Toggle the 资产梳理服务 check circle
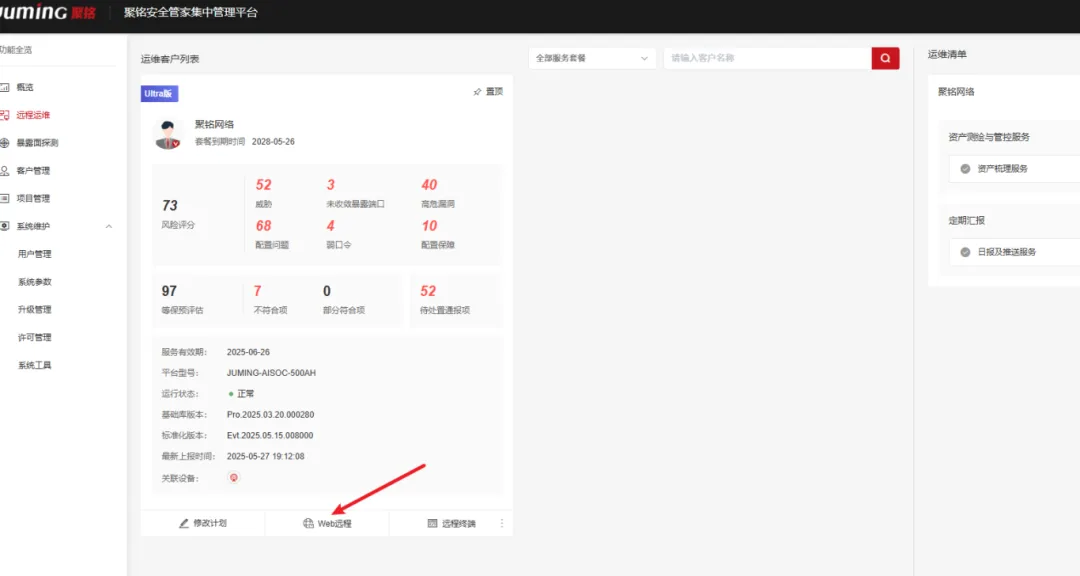The height and width of the screenshot is (576, 1080). click(x=965, y=169)
